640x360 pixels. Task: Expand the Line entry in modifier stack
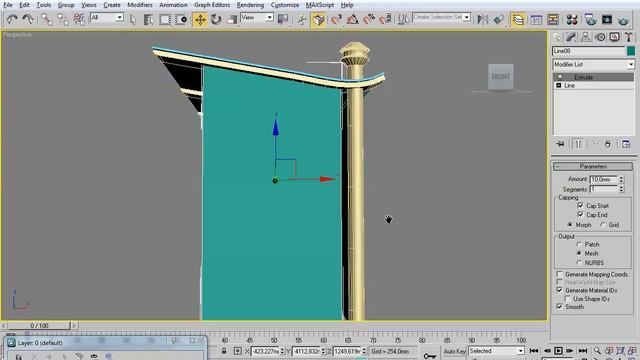coord(559,85)
